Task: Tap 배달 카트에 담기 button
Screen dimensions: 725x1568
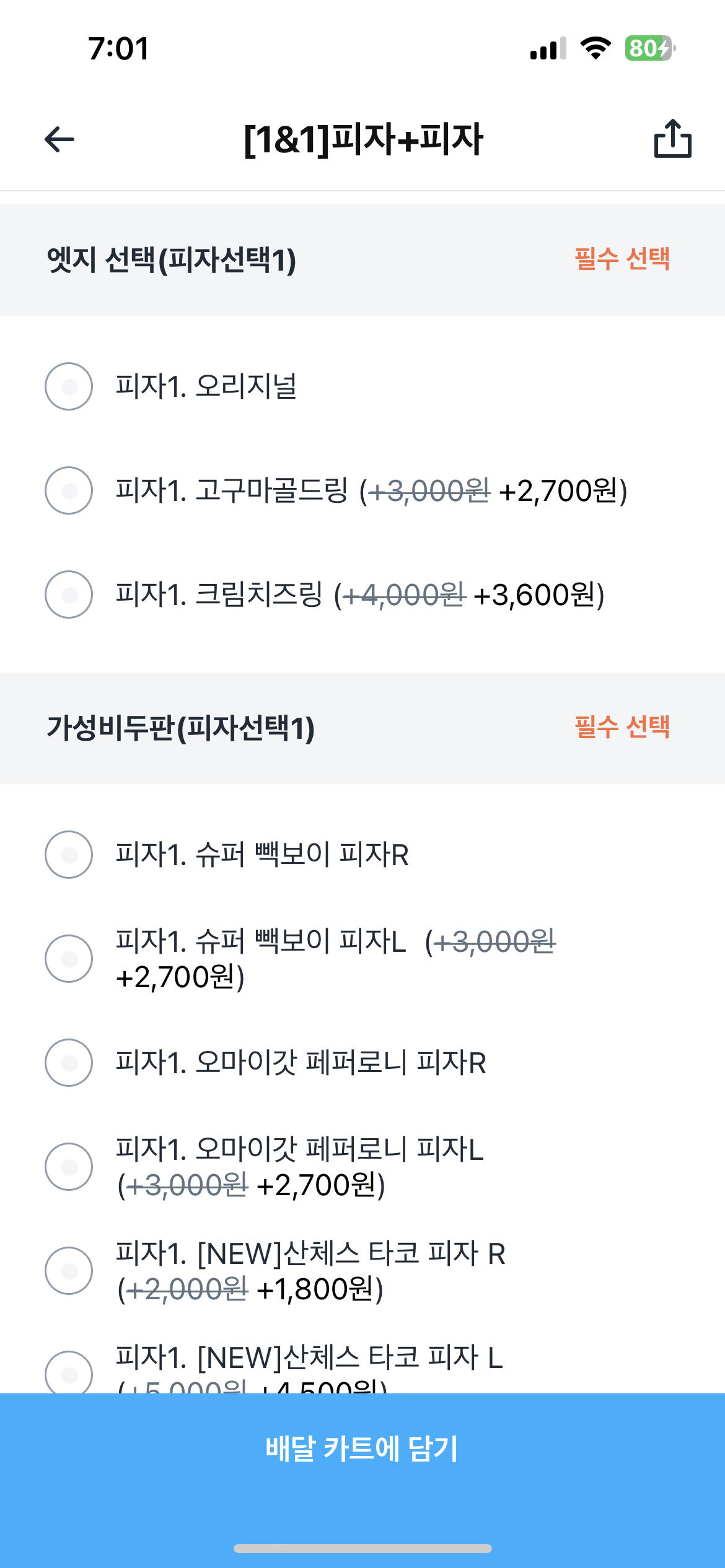Action: pyautogui.click(x=362, y=1449)
